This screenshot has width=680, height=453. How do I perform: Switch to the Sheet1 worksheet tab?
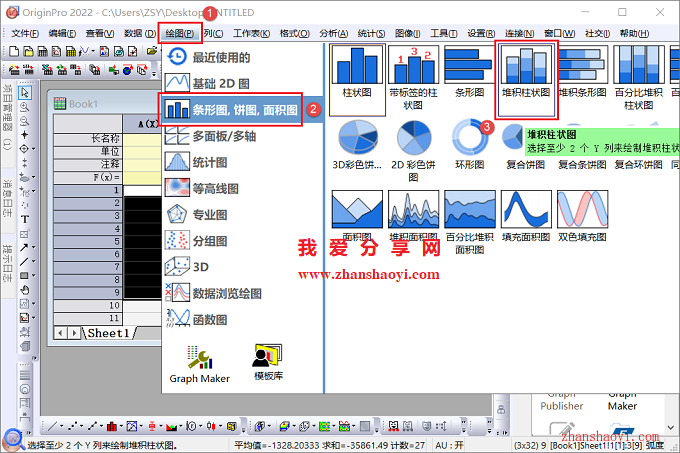point(108,333)
